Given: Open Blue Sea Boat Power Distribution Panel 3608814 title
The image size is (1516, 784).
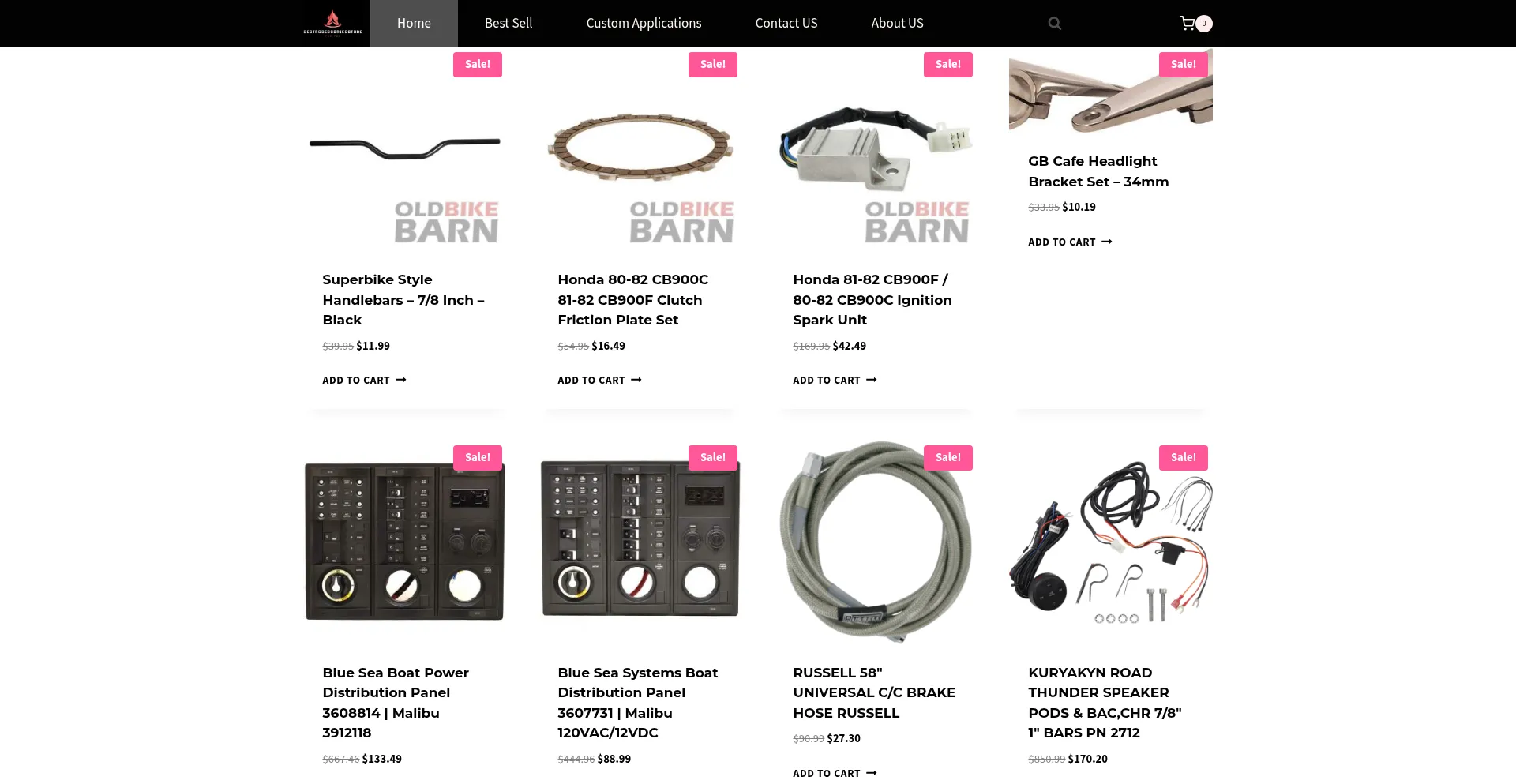Looking at the screenshot, I should click(x=396, y=703).
